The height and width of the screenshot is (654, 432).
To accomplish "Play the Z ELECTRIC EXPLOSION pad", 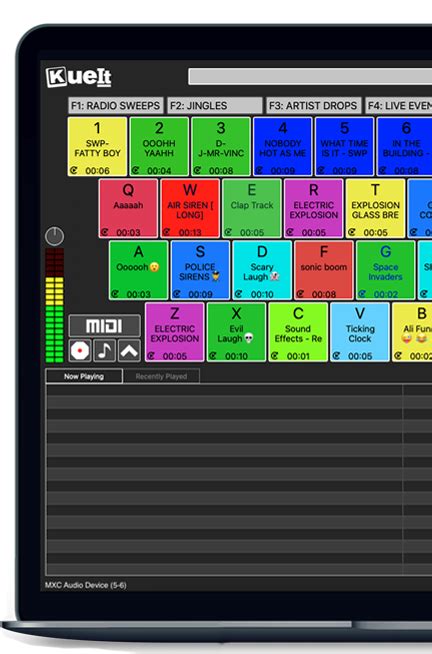I will pyautogui.click(x=175, y=332).
